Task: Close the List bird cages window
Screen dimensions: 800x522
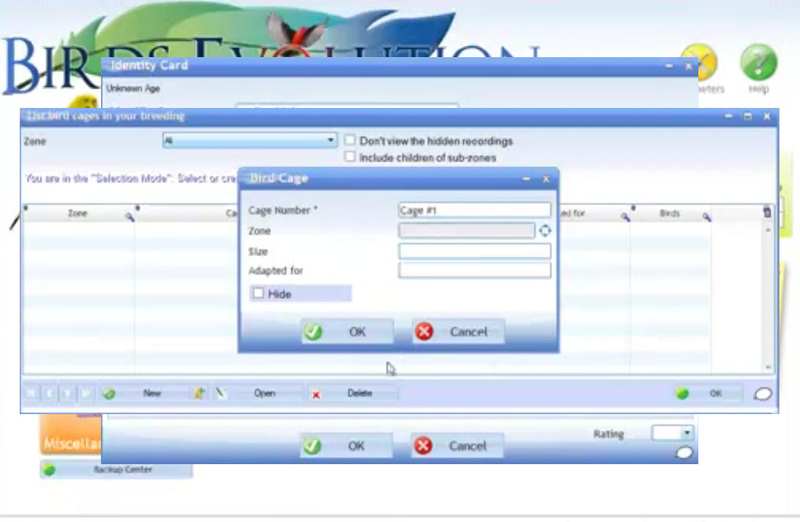Action: coord(767,116)
